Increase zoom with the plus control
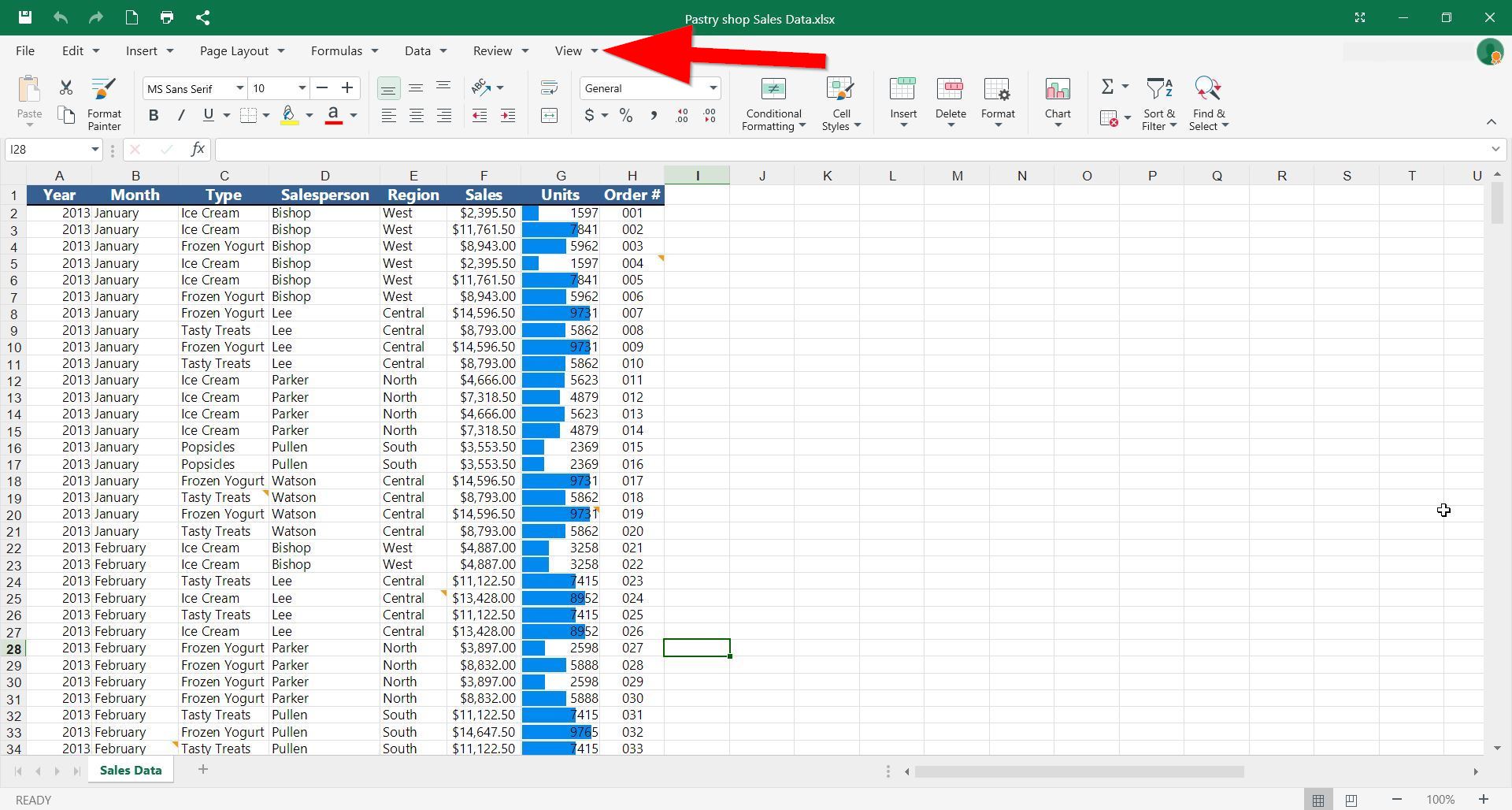This screenshot has height=810, width=1512. tap(1484, 799)
